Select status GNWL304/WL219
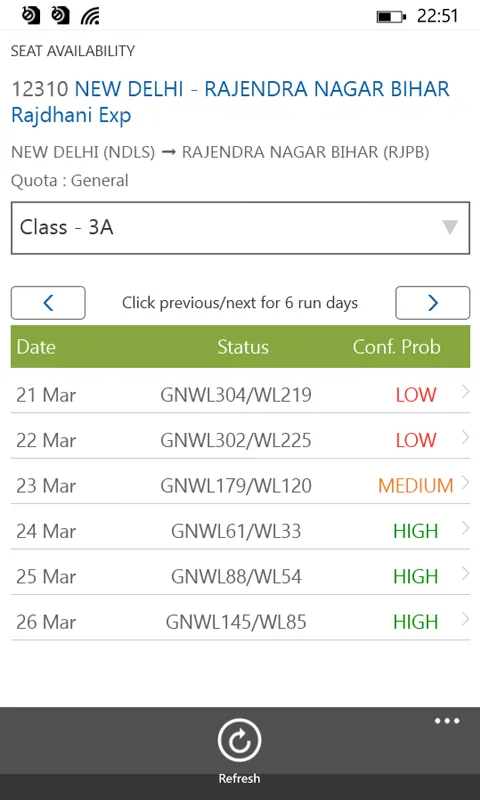The height and width of the screenshot is (800, 480). click(x=236, y=395)
